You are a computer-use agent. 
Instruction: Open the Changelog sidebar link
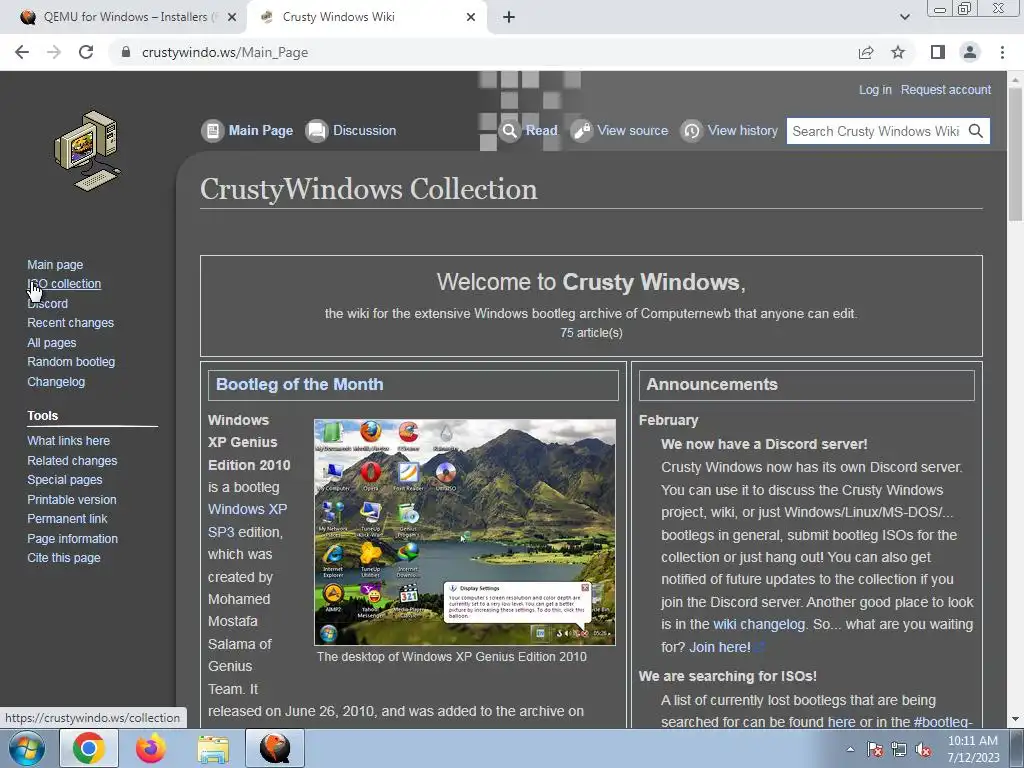[56, 381]
